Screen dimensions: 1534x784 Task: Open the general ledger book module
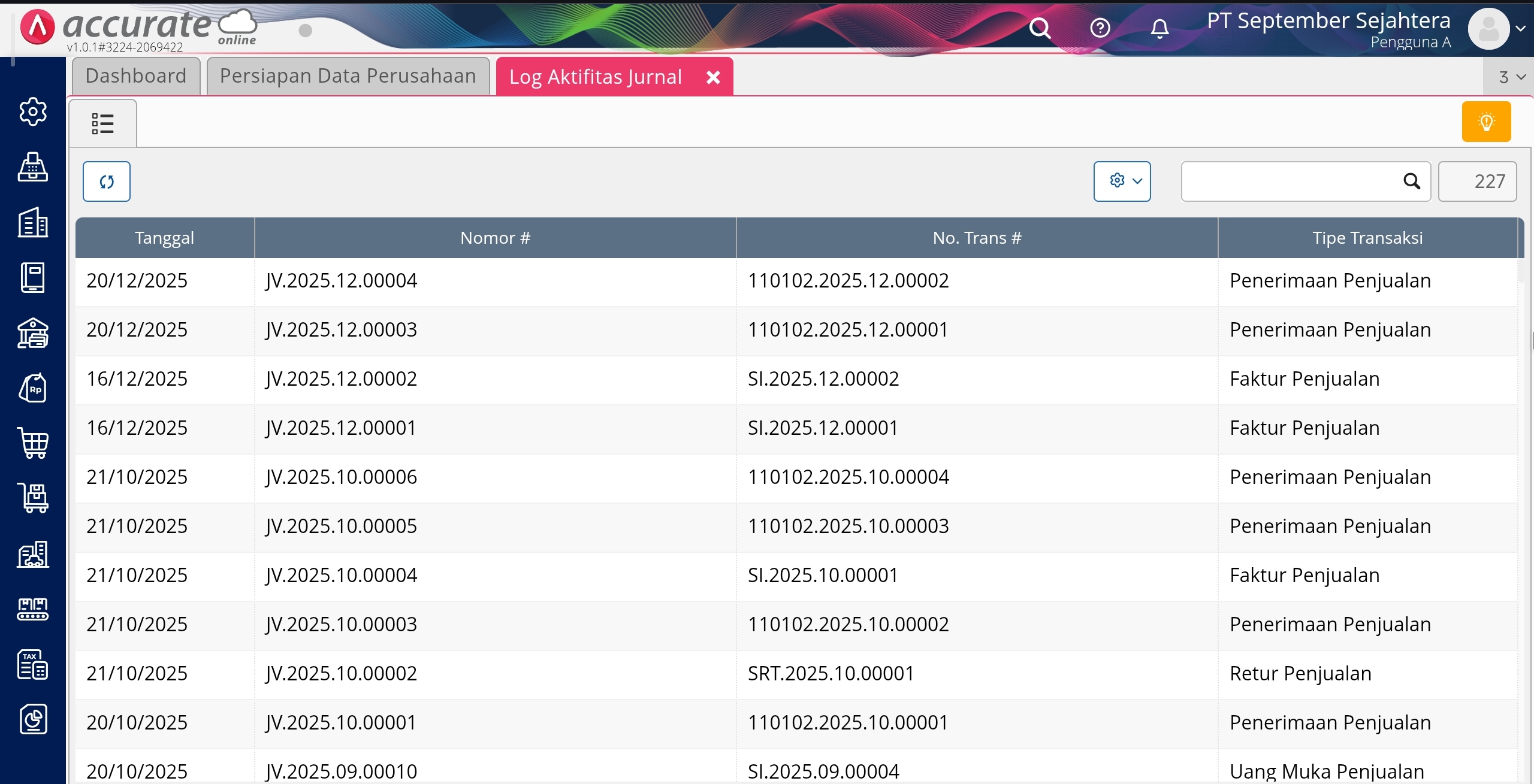click(x=33, y=278)
